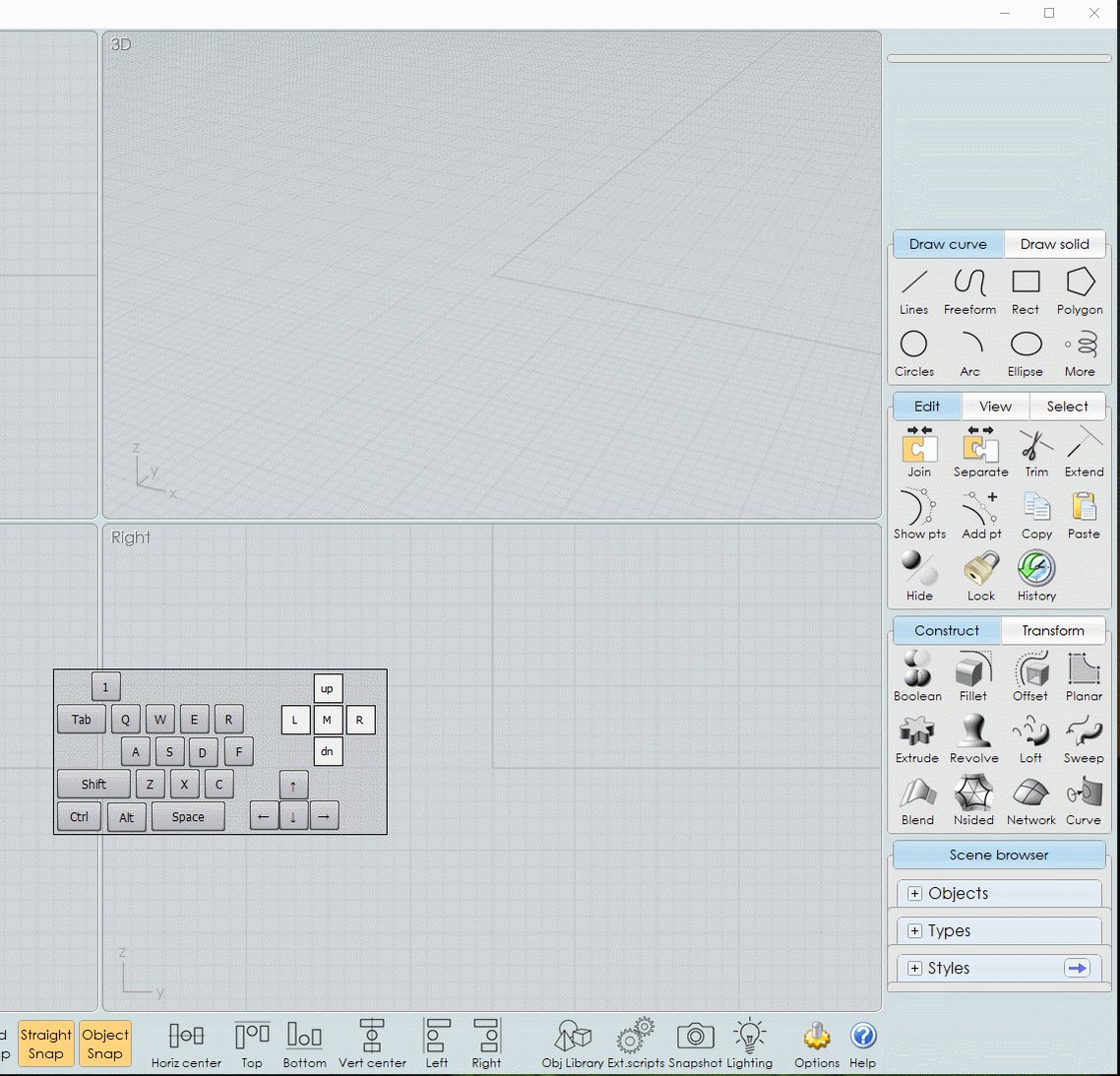Toggle Straight Snap on
This screenshot has width=1120, height=1076.
[x=45, y=1044]
